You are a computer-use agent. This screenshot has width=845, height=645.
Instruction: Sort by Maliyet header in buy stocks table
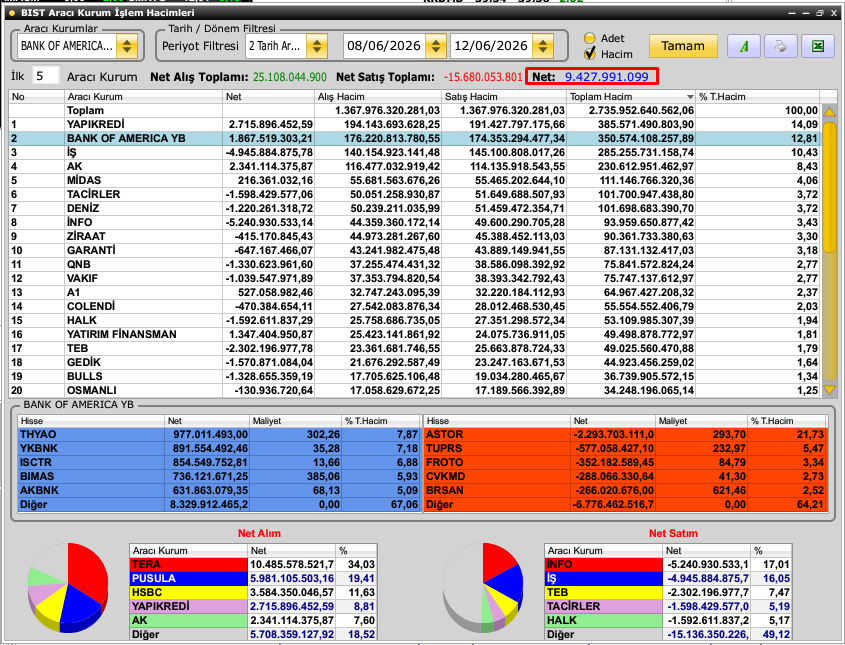click(295, 421)
